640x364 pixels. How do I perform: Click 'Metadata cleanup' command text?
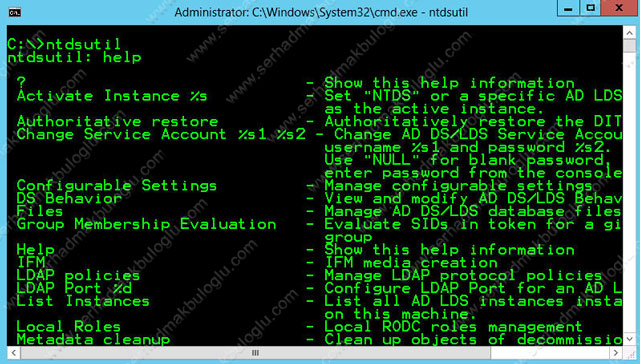coord(93,340)
